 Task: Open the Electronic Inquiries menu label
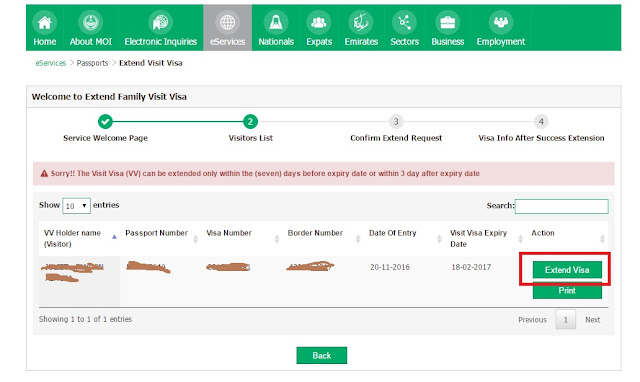point(160,42)
